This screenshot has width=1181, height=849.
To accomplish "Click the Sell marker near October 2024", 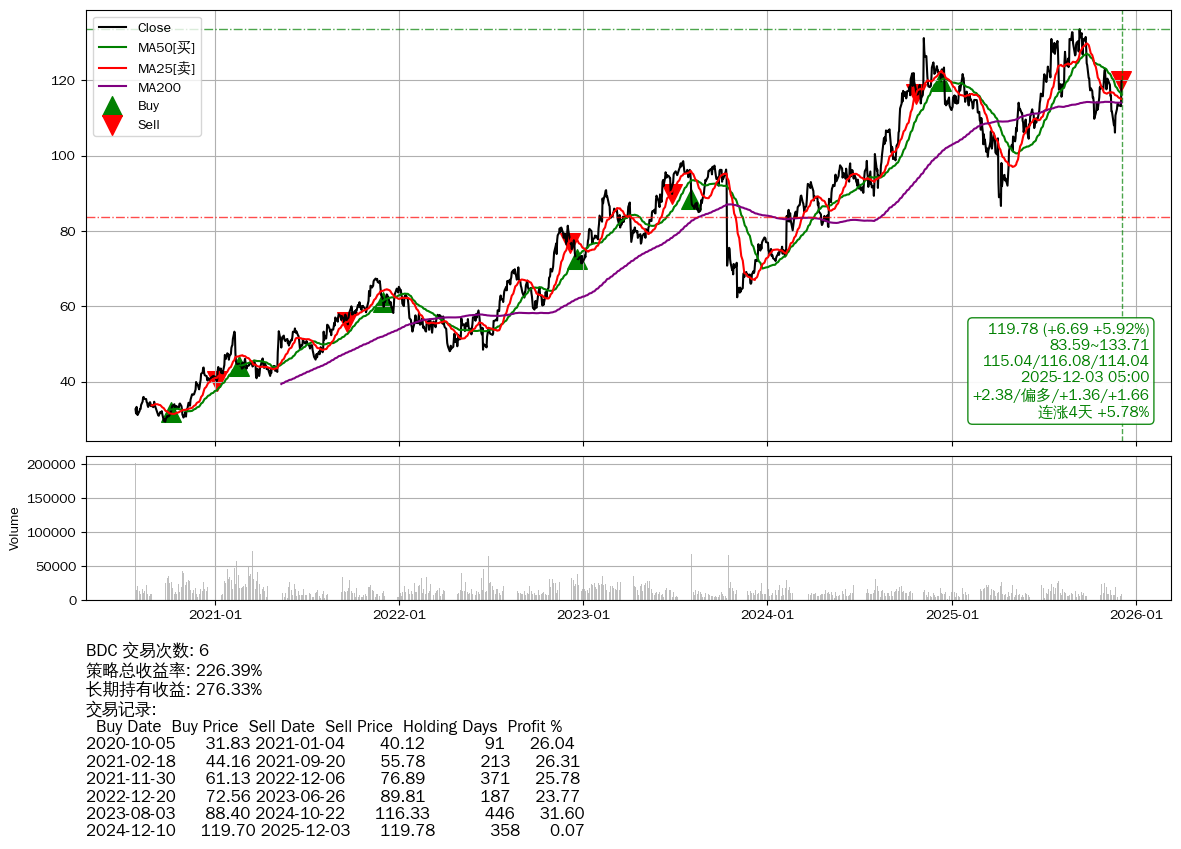I will click(x=914, y=94).
